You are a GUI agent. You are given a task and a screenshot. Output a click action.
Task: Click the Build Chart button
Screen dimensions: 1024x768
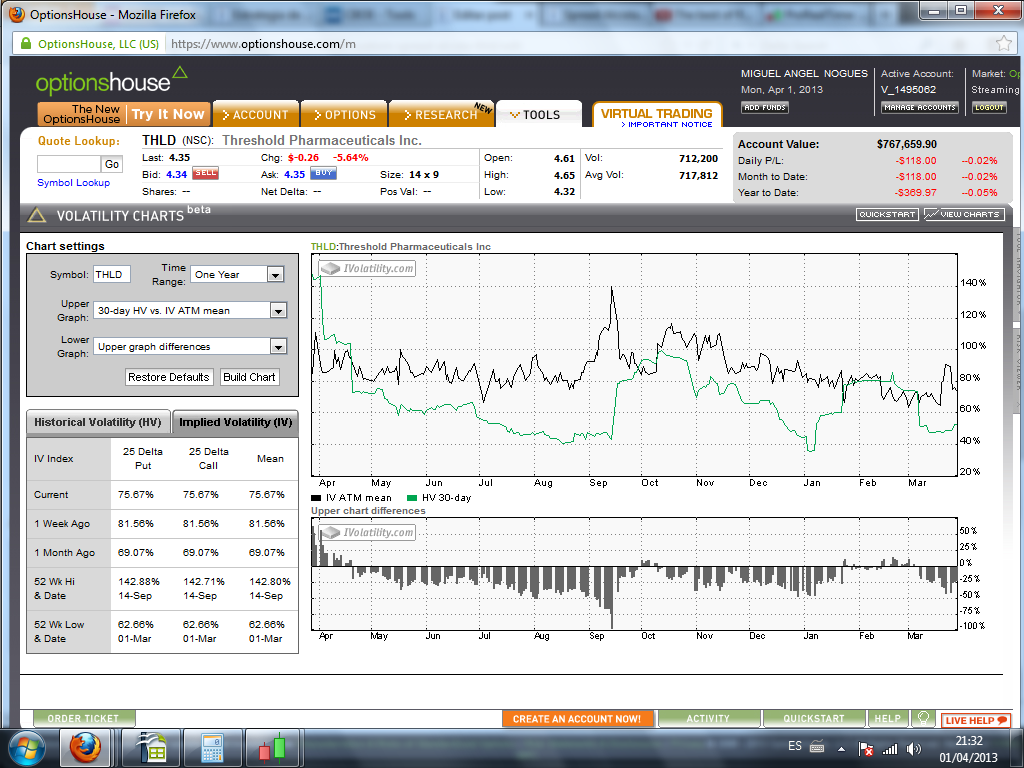249,377
